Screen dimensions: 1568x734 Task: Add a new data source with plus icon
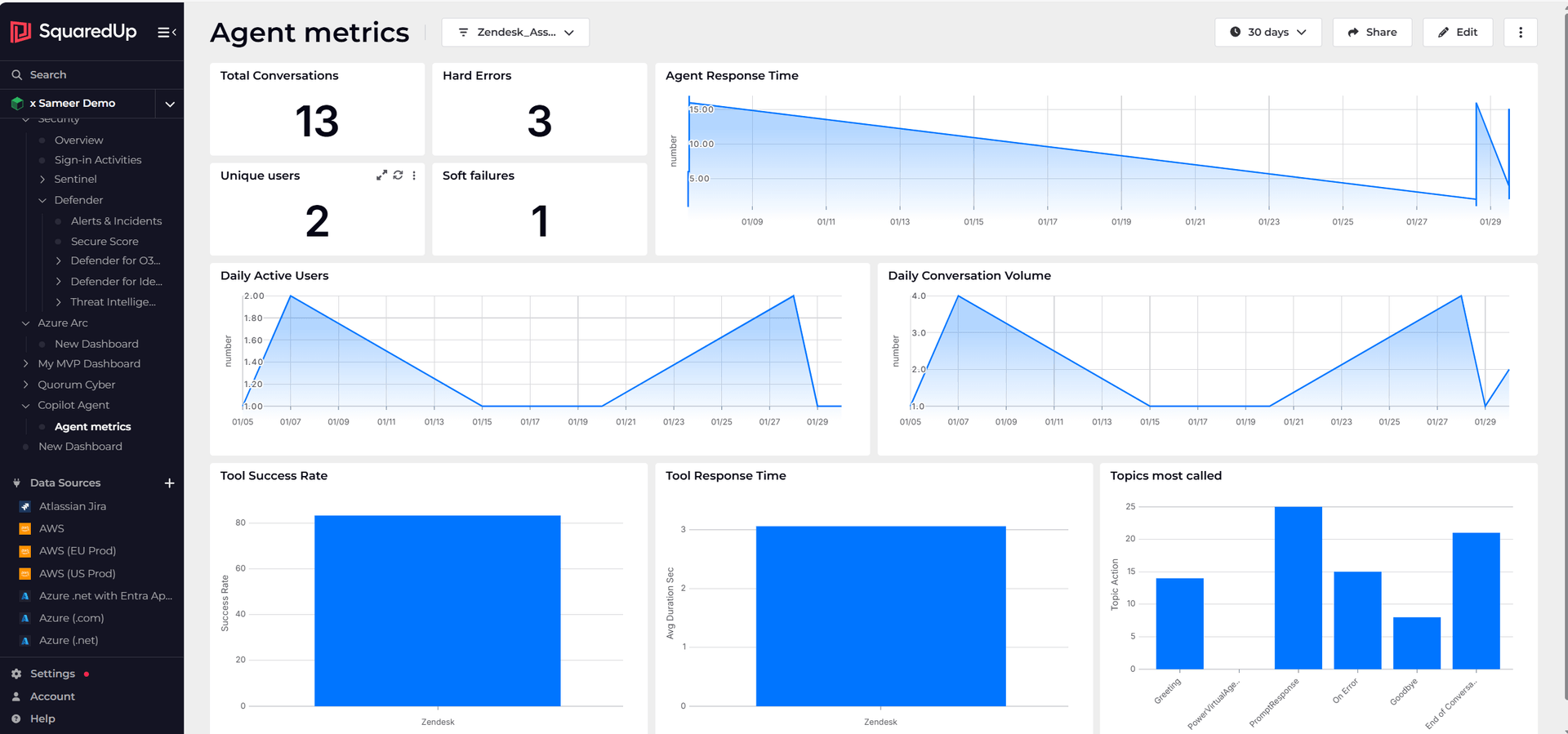(x=169, y=483)
